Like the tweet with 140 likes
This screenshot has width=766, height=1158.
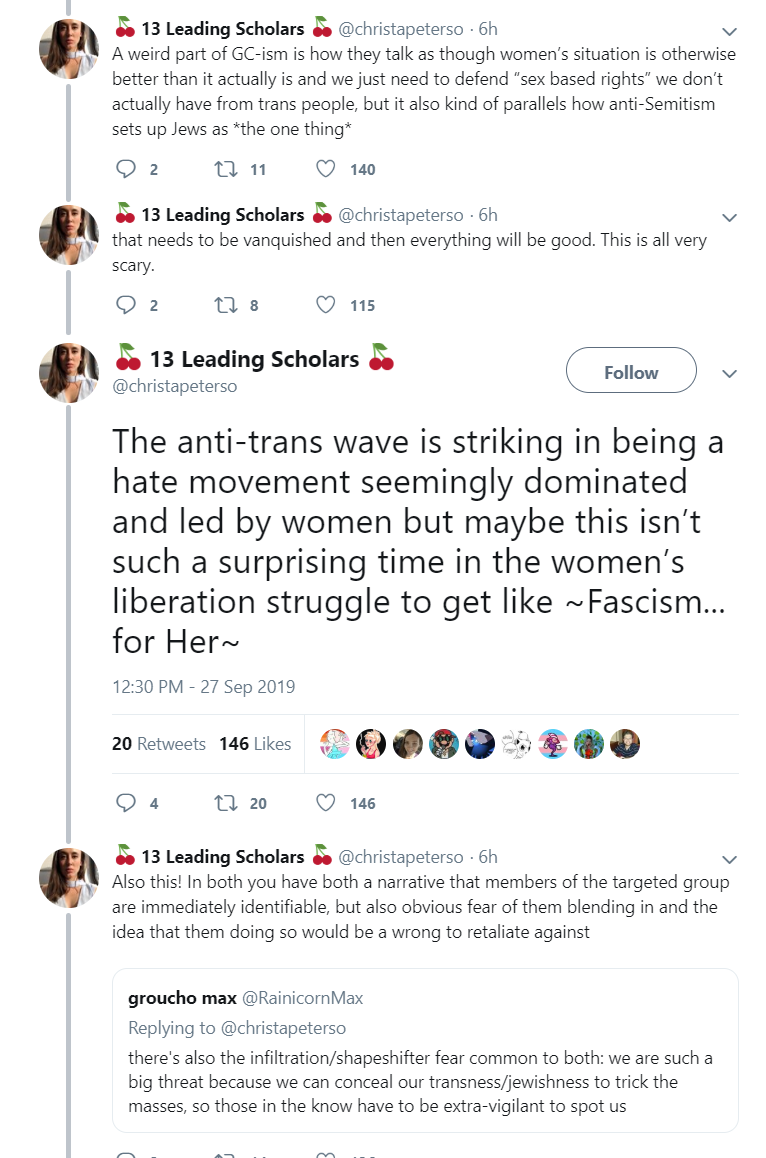point(326,169)
